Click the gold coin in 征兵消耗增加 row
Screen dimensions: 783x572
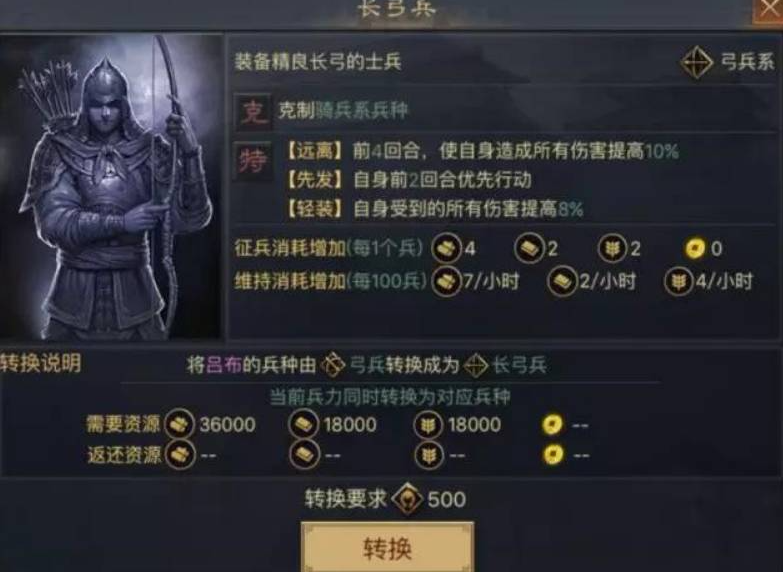[x=696, y=248]
